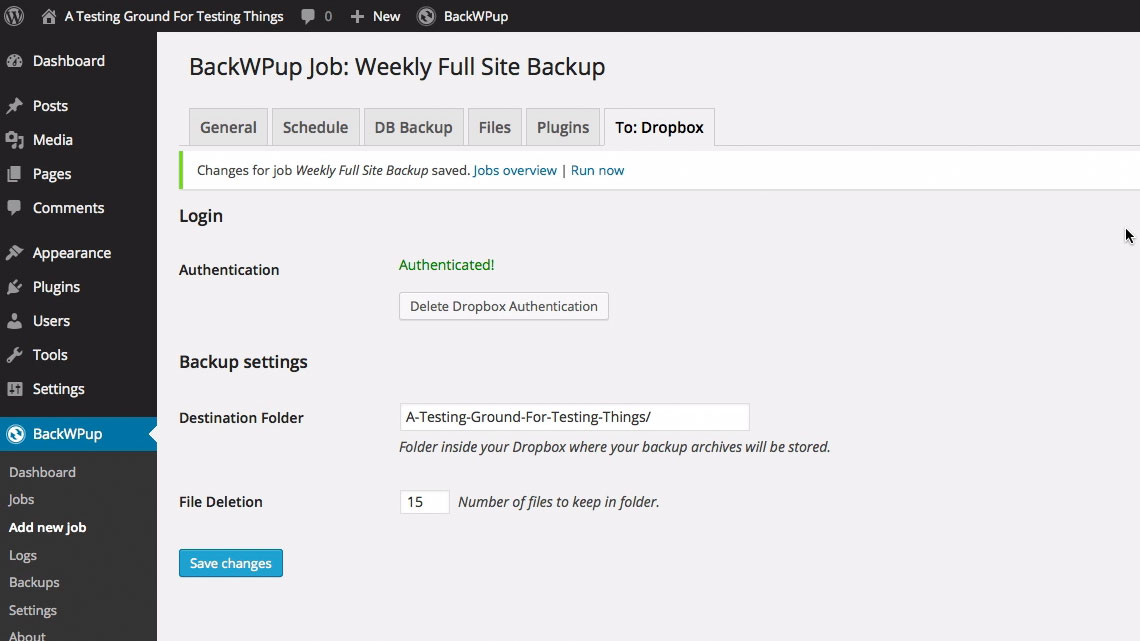Select the Plugins tab of the job

coord(563,127)
